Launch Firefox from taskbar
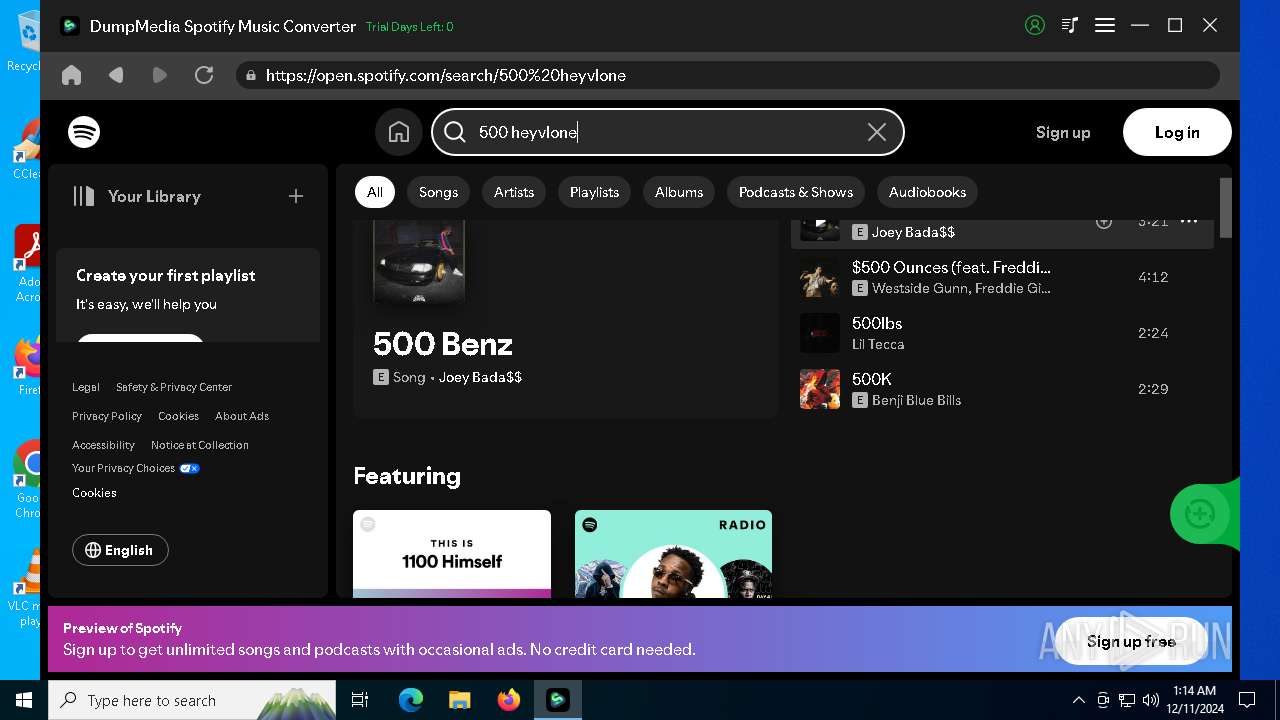Image resolution: width=1280 pixels, height=720 pixels. pyautogui.click(x=509, y=700)
